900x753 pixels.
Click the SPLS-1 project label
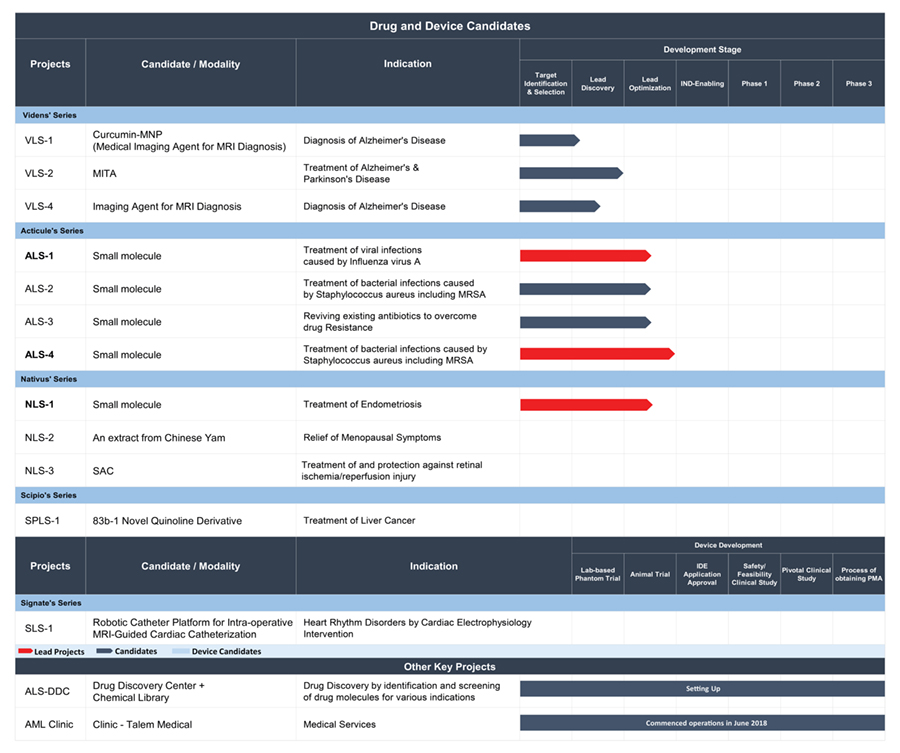pos(45,520)
